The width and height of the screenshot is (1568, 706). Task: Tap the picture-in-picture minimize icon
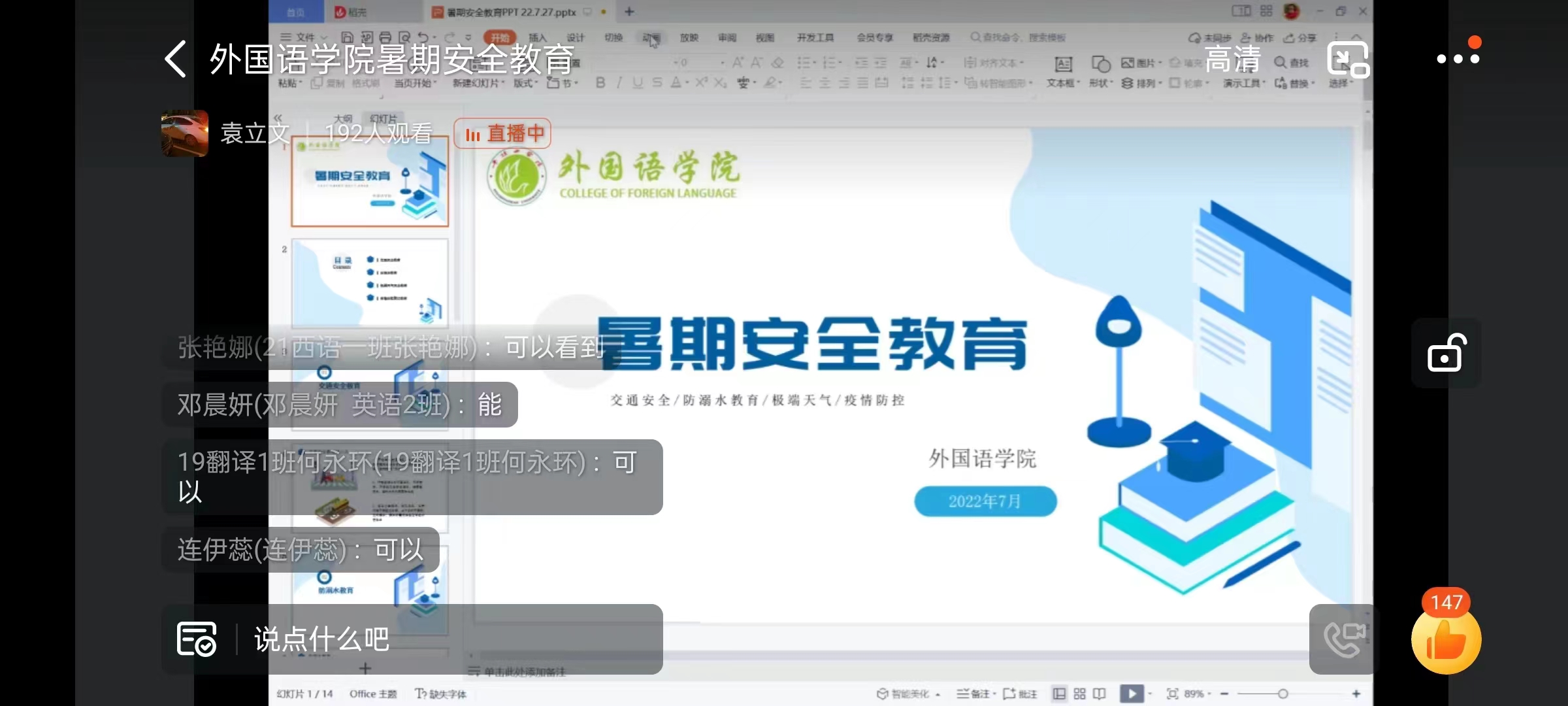point(1348,59)
